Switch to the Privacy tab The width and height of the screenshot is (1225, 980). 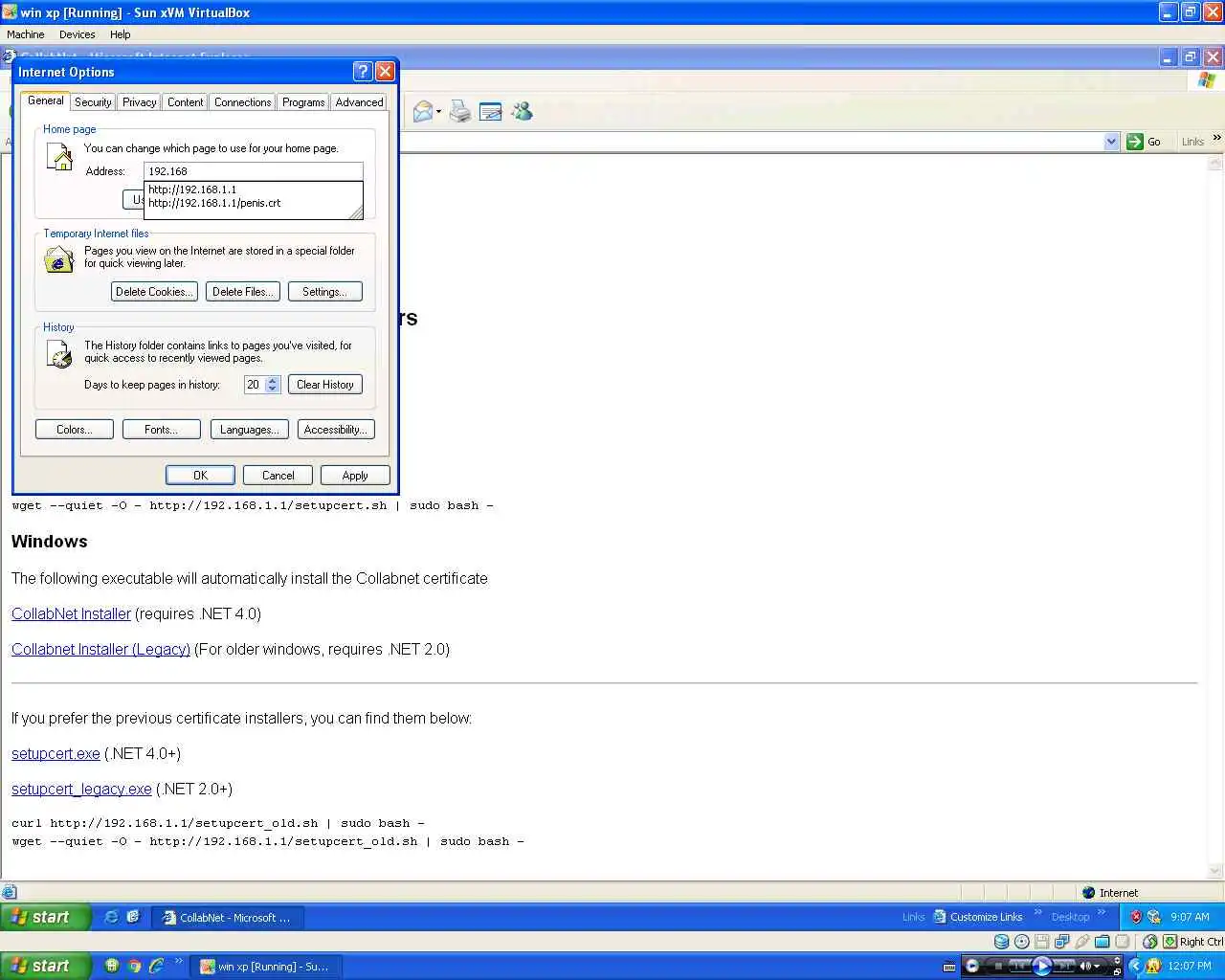139,102
